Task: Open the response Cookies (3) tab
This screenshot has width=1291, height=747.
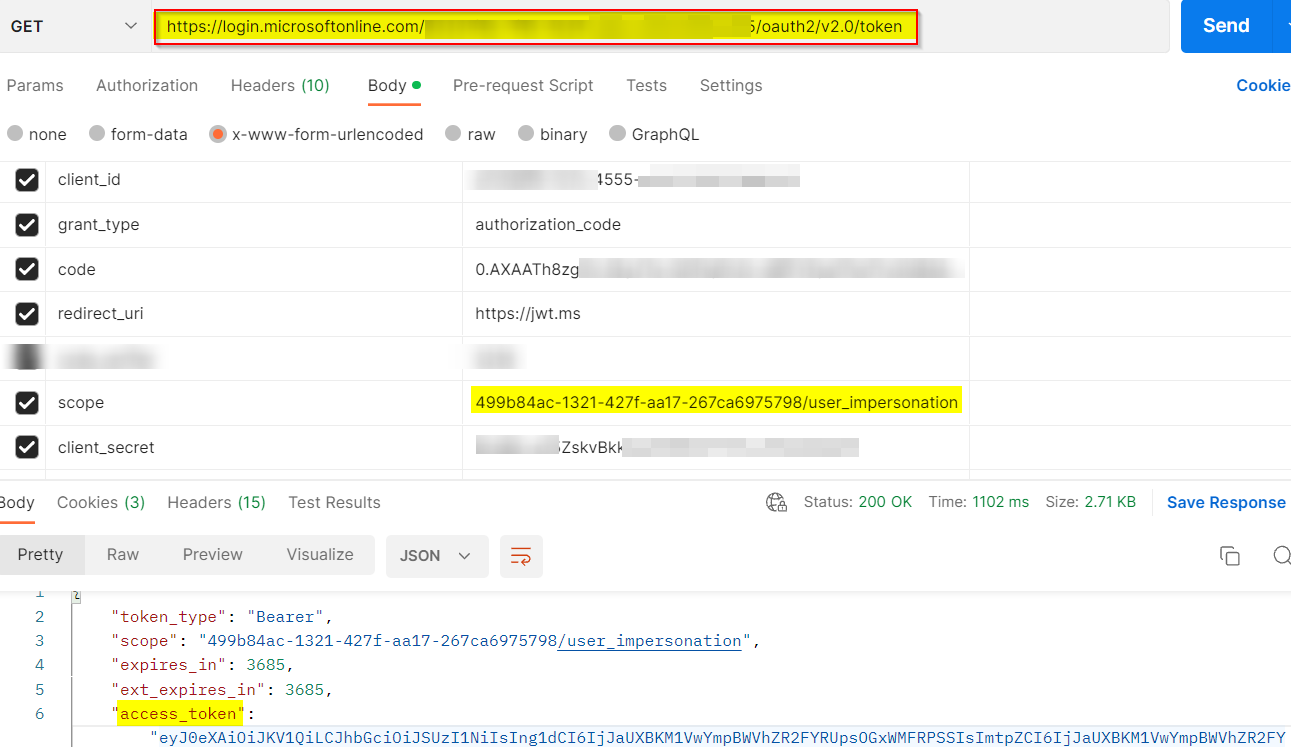Action: pos(101,502)
